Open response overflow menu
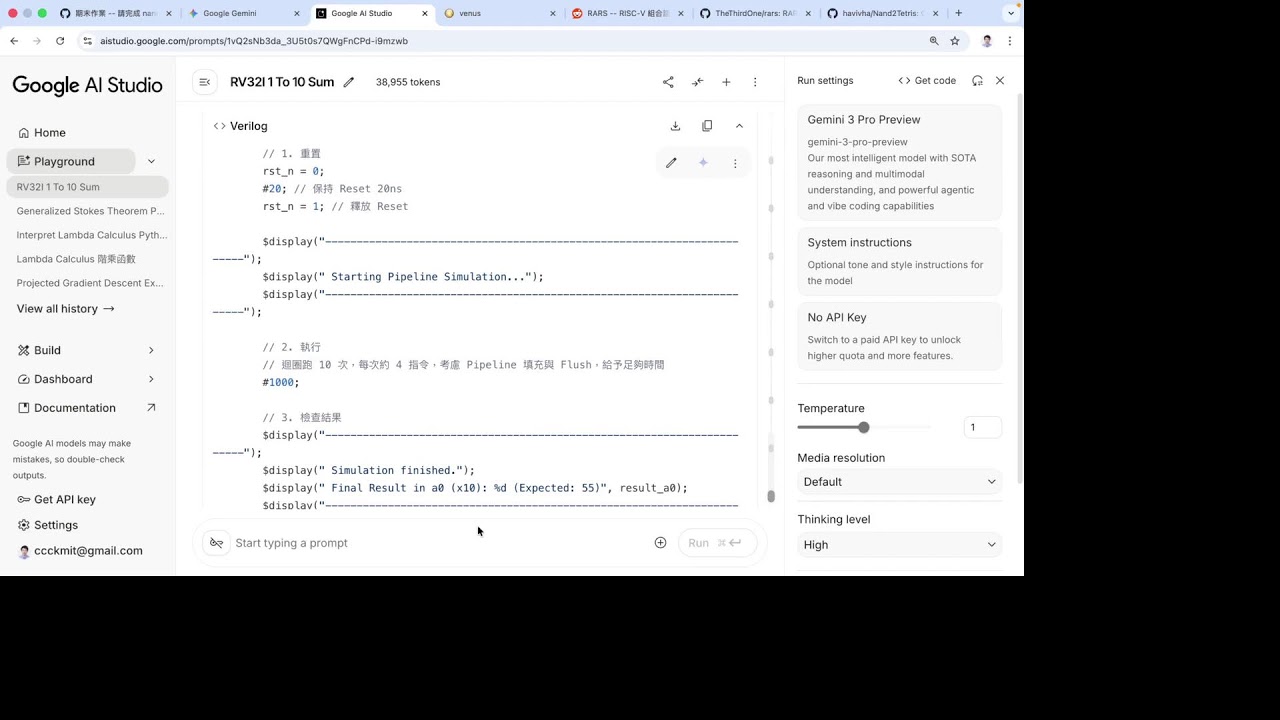 (x=735, y=163)
